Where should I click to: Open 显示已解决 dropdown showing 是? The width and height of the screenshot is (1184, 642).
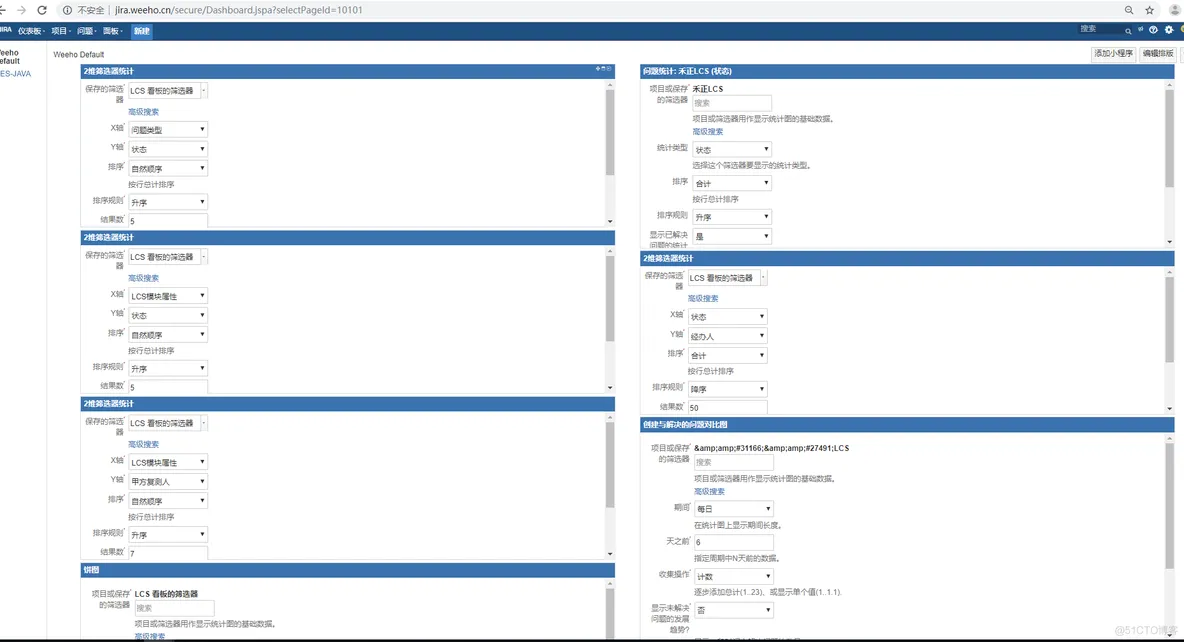[x=732, y=236]
